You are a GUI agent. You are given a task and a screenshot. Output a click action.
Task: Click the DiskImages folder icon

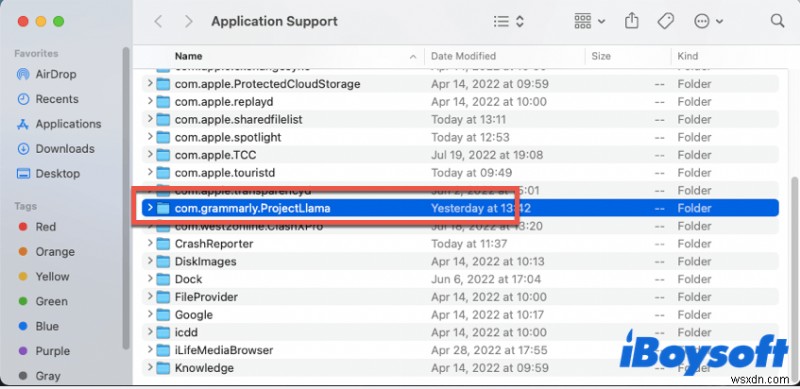click(x=163, y=261)
